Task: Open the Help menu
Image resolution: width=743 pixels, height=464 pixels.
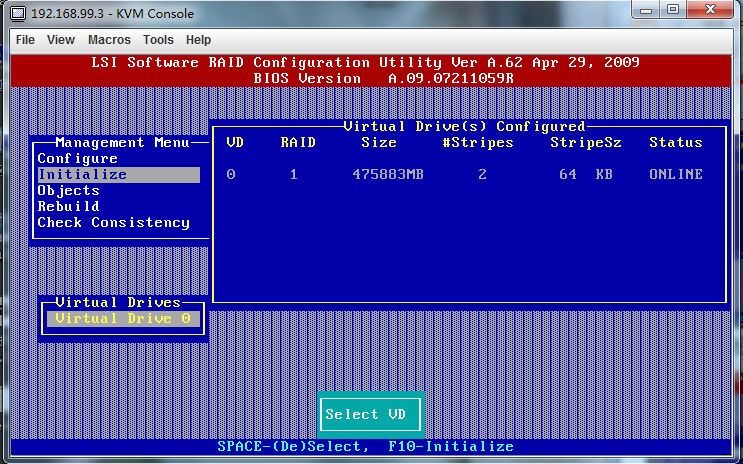Action: [x=198, y=40]
